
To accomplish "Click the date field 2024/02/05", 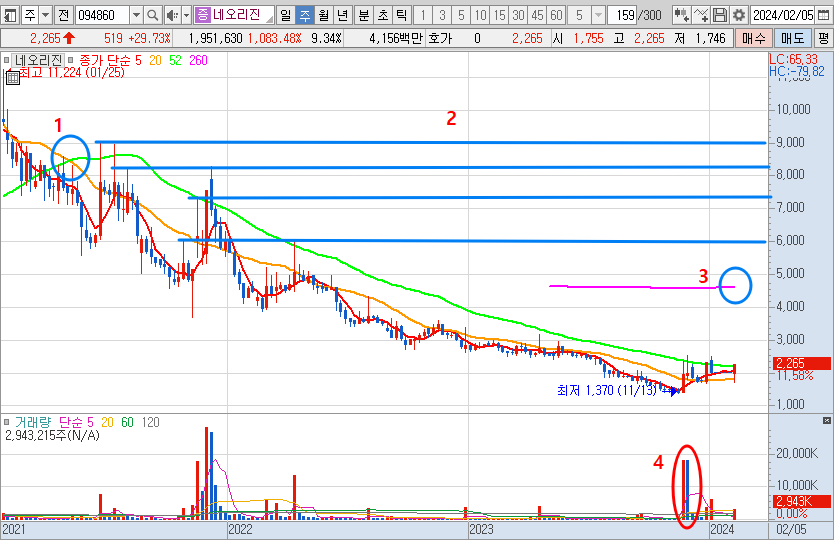I will click(782, 15).
